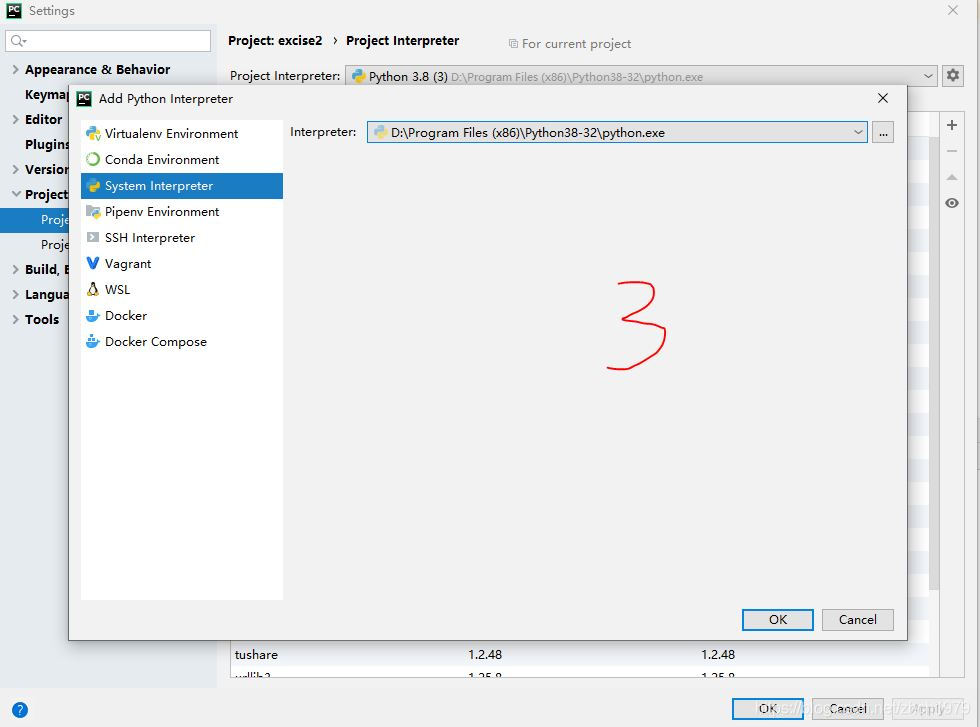The height and width of the screenshot is (727, 980).
Task: Select Virtualenv Environment in interpreter list
Action: click(x=171, y=134)
